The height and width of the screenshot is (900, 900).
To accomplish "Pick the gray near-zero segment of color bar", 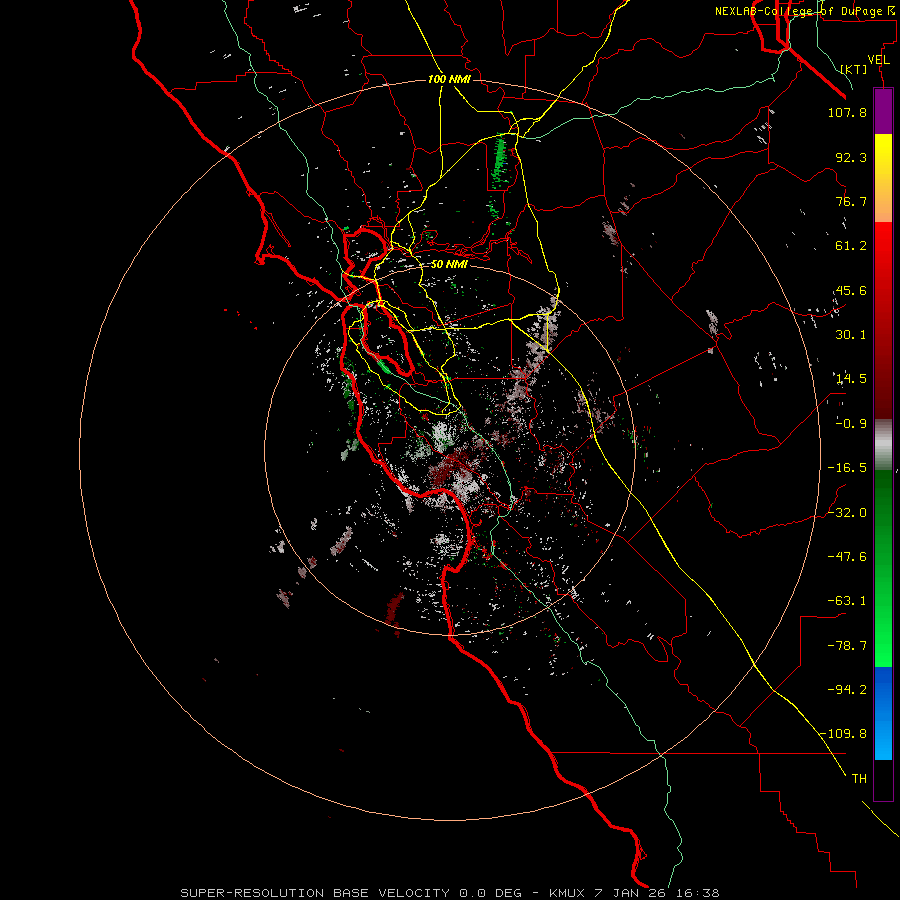I will point(883,444).
